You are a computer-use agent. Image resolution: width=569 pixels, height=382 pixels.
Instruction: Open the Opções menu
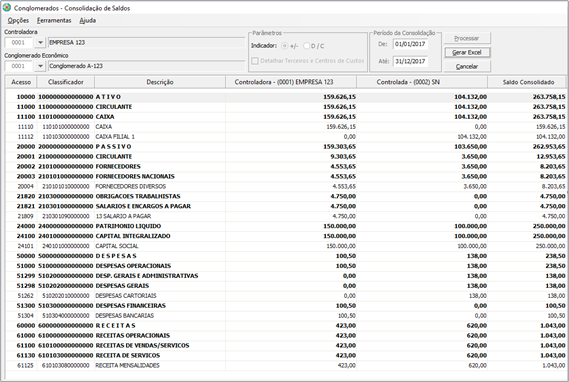point(18,20)
